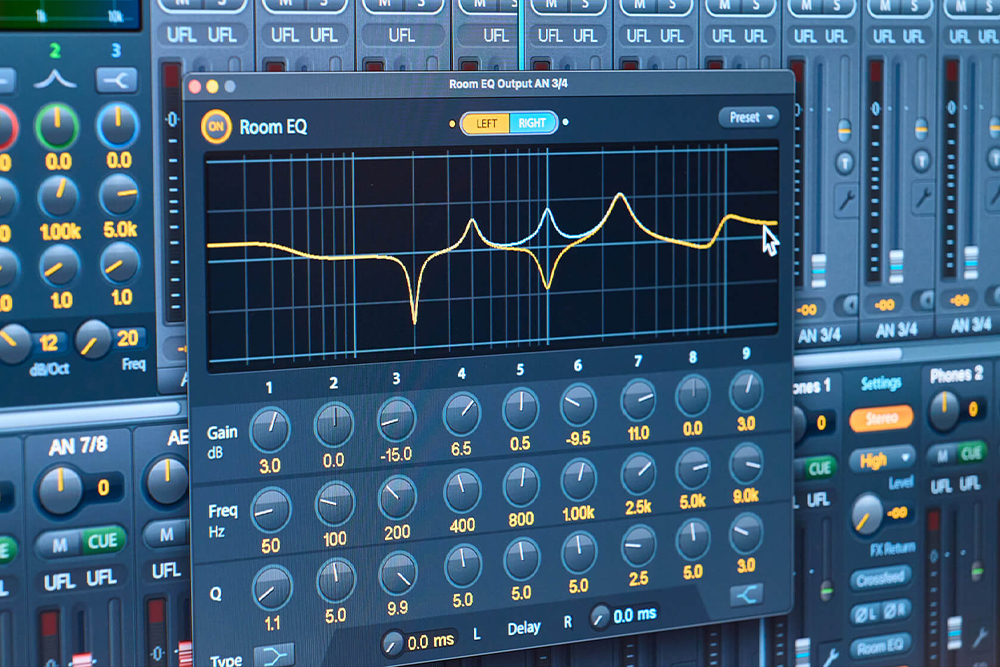Click the ØL phase invert icon
Image resolution: width=1000 pixels, height=667 pixels.
(x=866, y=609)
